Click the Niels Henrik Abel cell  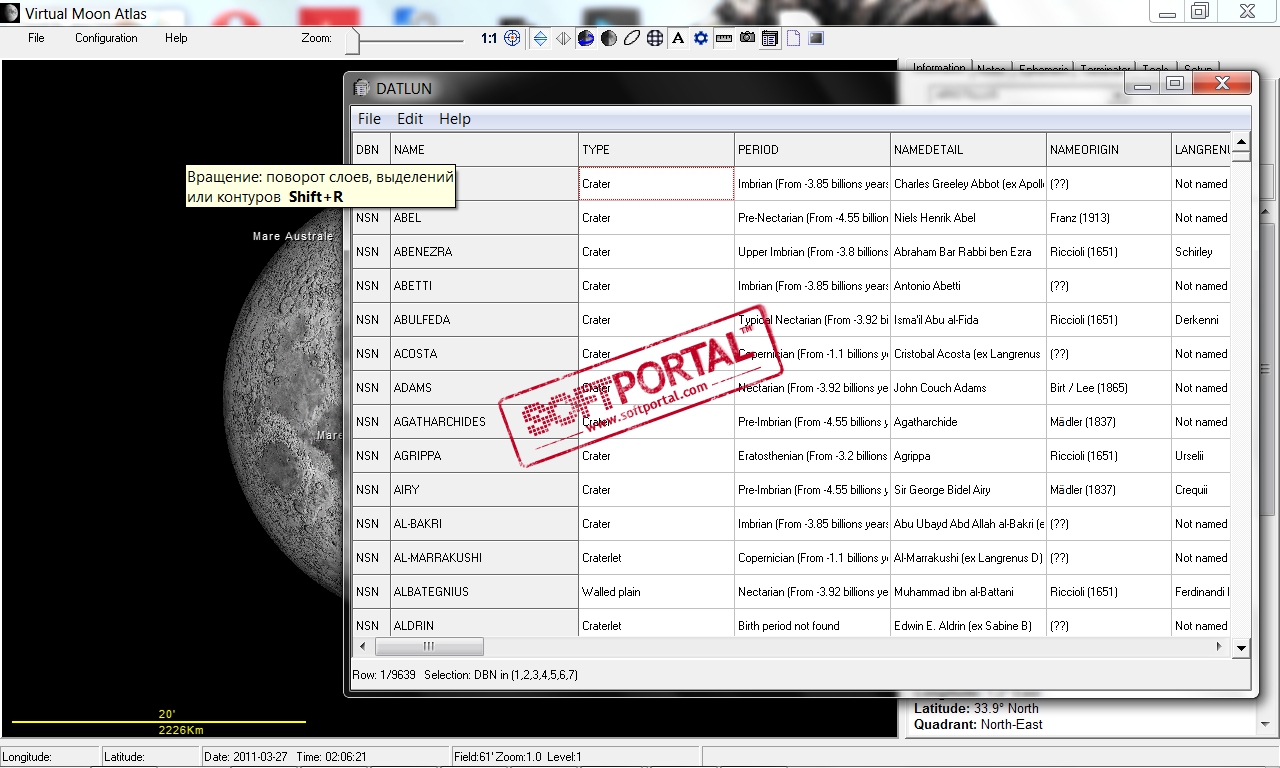click(x=968, y=218)
